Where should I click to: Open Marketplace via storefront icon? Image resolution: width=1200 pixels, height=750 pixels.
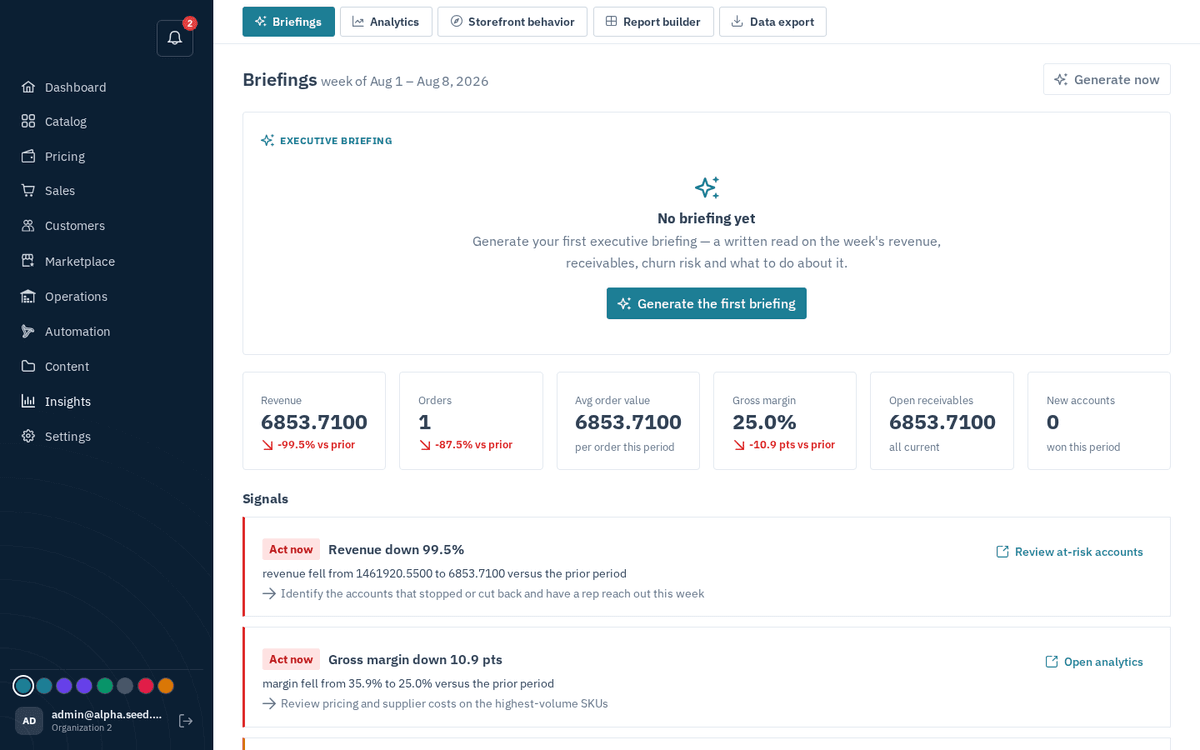point(28,261)
